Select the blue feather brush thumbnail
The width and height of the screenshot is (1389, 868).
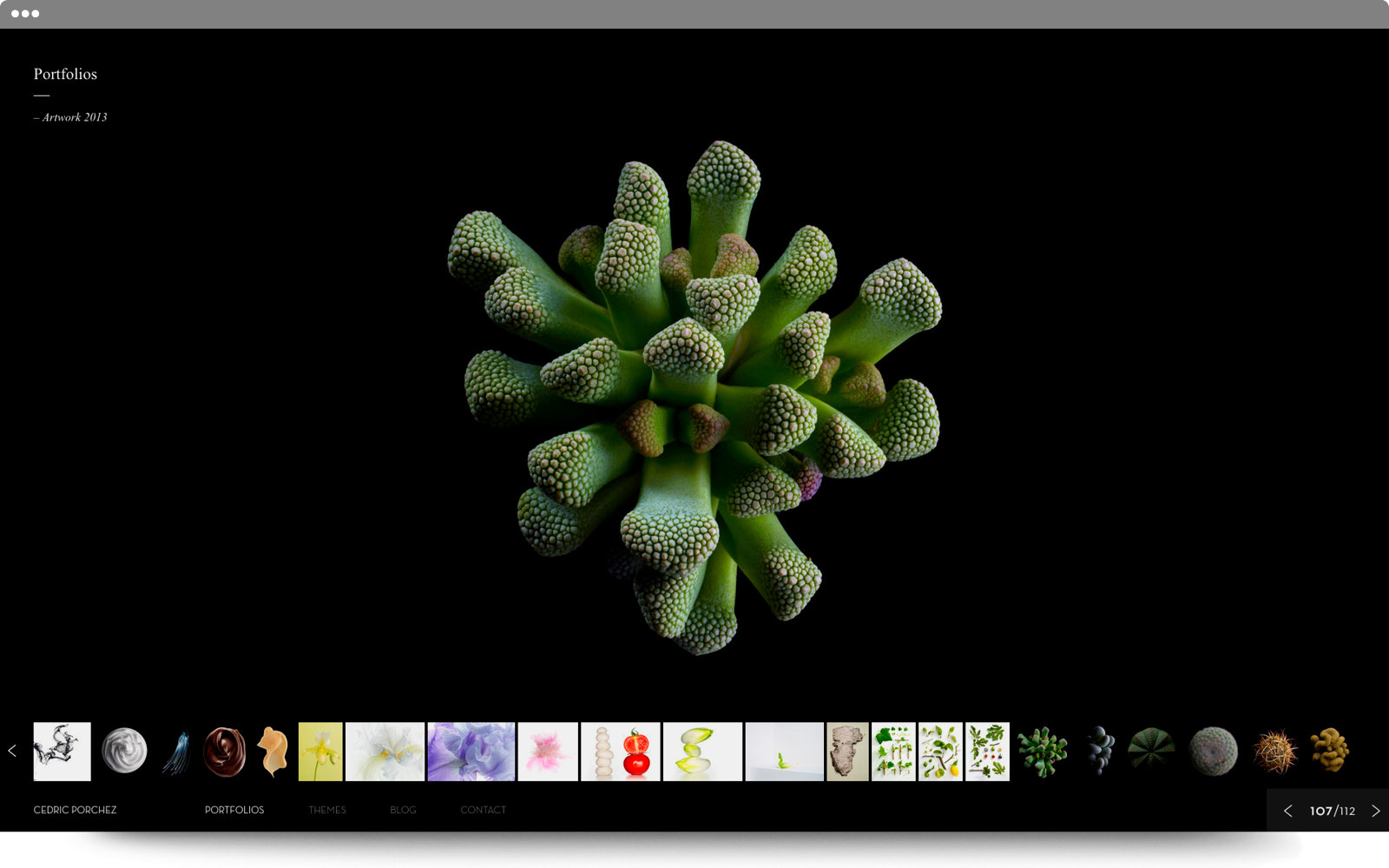[176, 753]
